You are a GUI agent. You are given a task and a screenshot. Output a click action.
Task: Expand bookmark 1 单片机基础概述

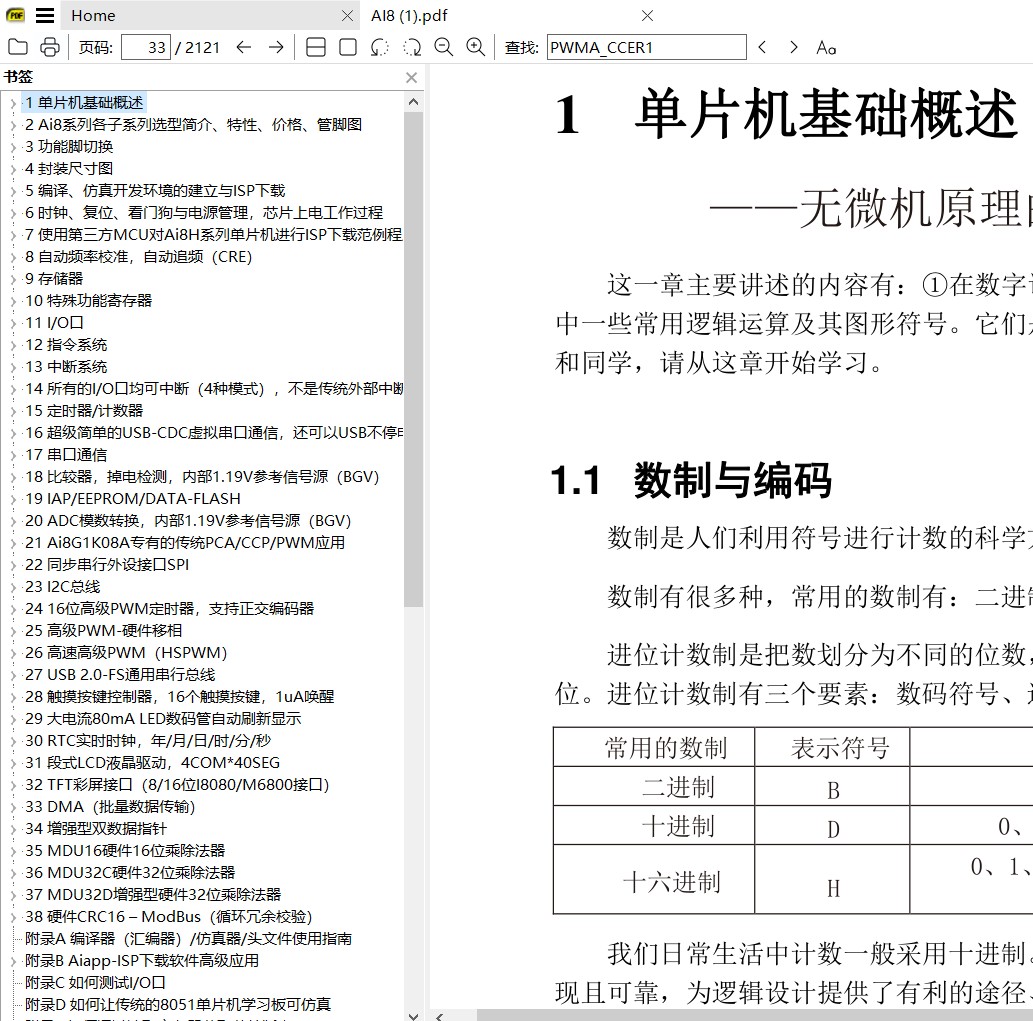pyautogui.click(x=13, y=103)
